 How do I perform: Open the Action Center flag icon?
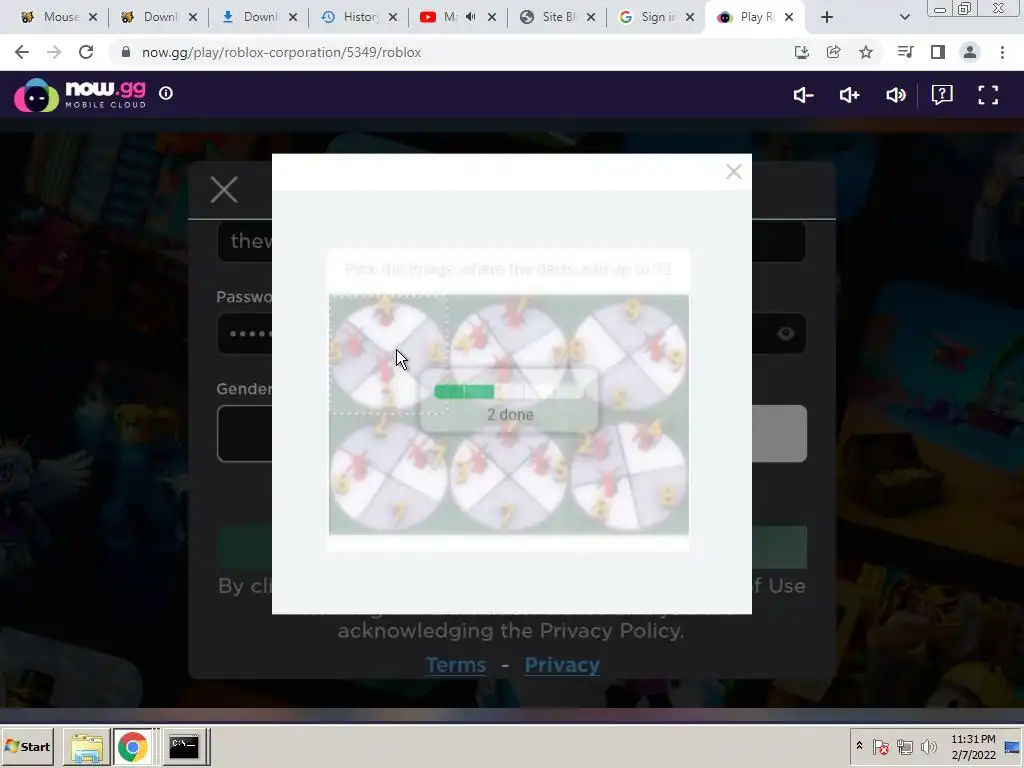click(880, 746)
